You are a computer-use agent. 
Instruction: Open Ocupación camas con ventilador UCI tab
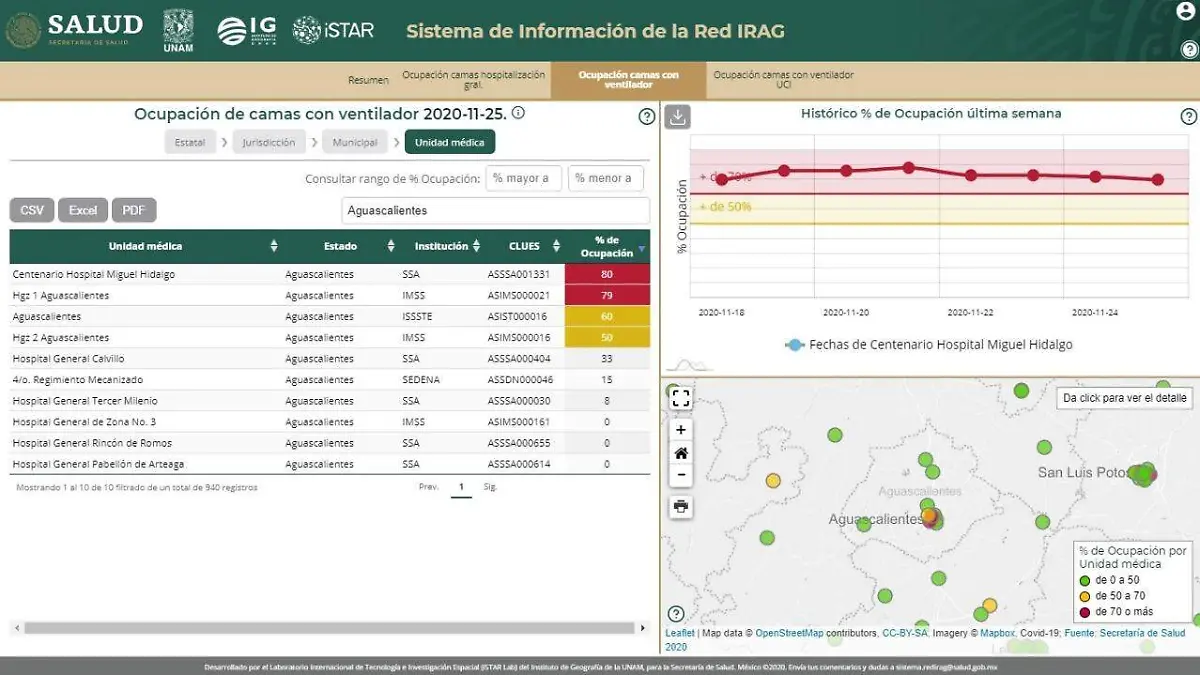click(783, 80)
